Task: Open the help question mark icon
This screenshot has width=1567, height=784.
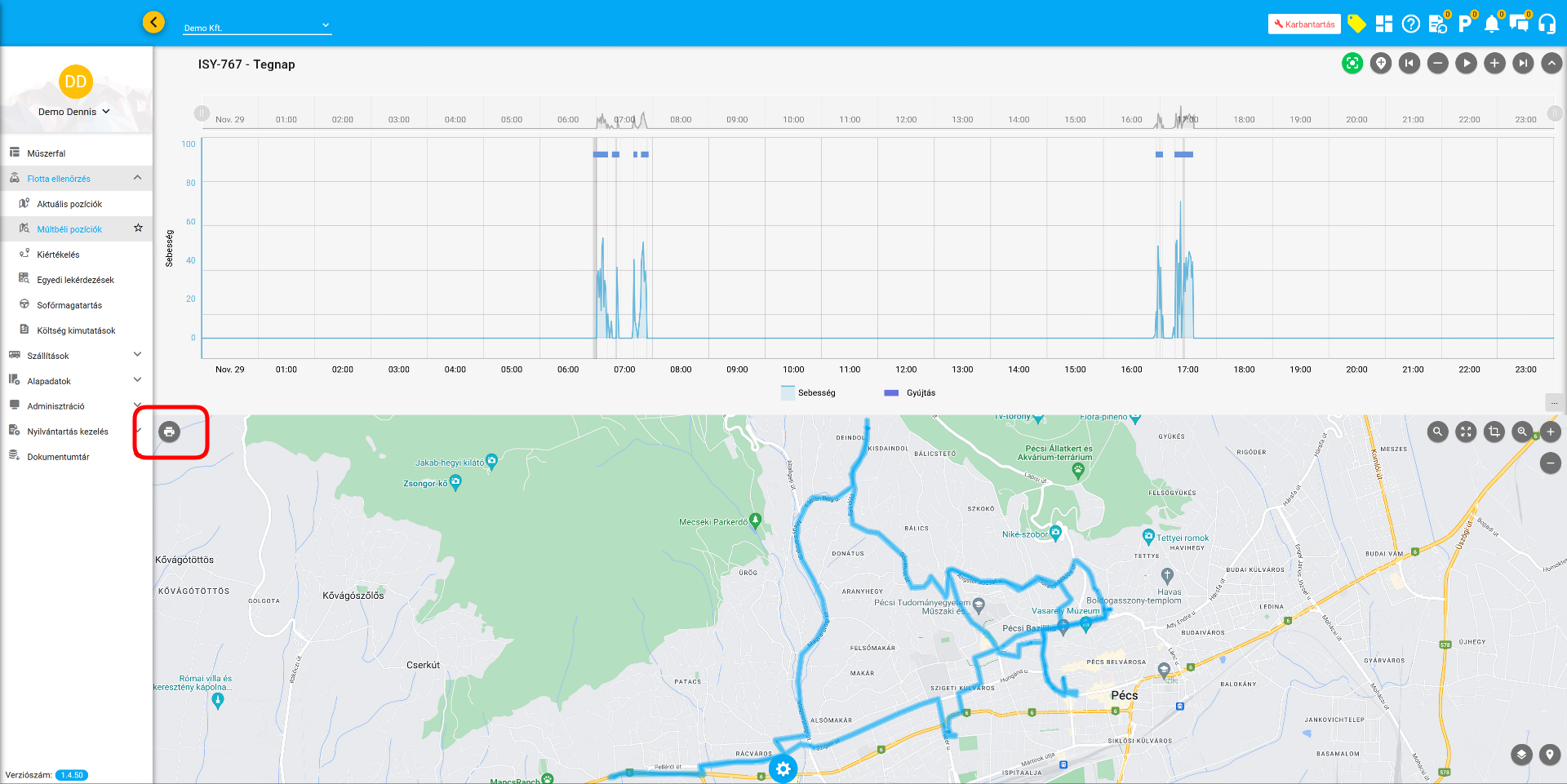Action: point(1410,24)
